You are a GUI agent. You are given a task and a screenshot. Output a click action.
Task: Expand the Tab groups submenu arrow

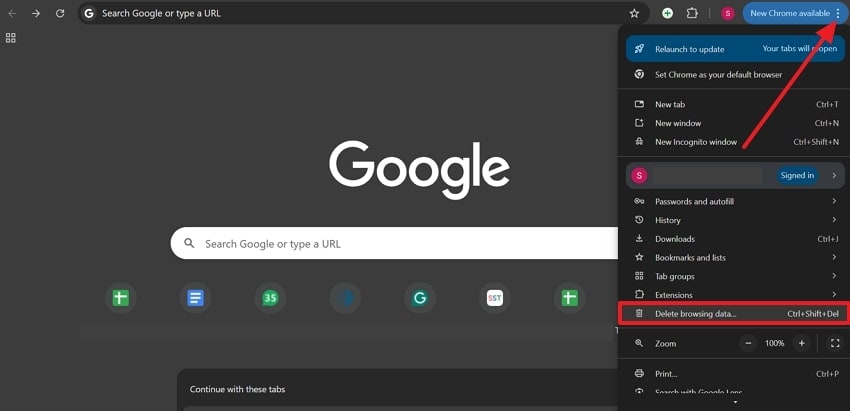pyautogui.click(x=834, y=276)
